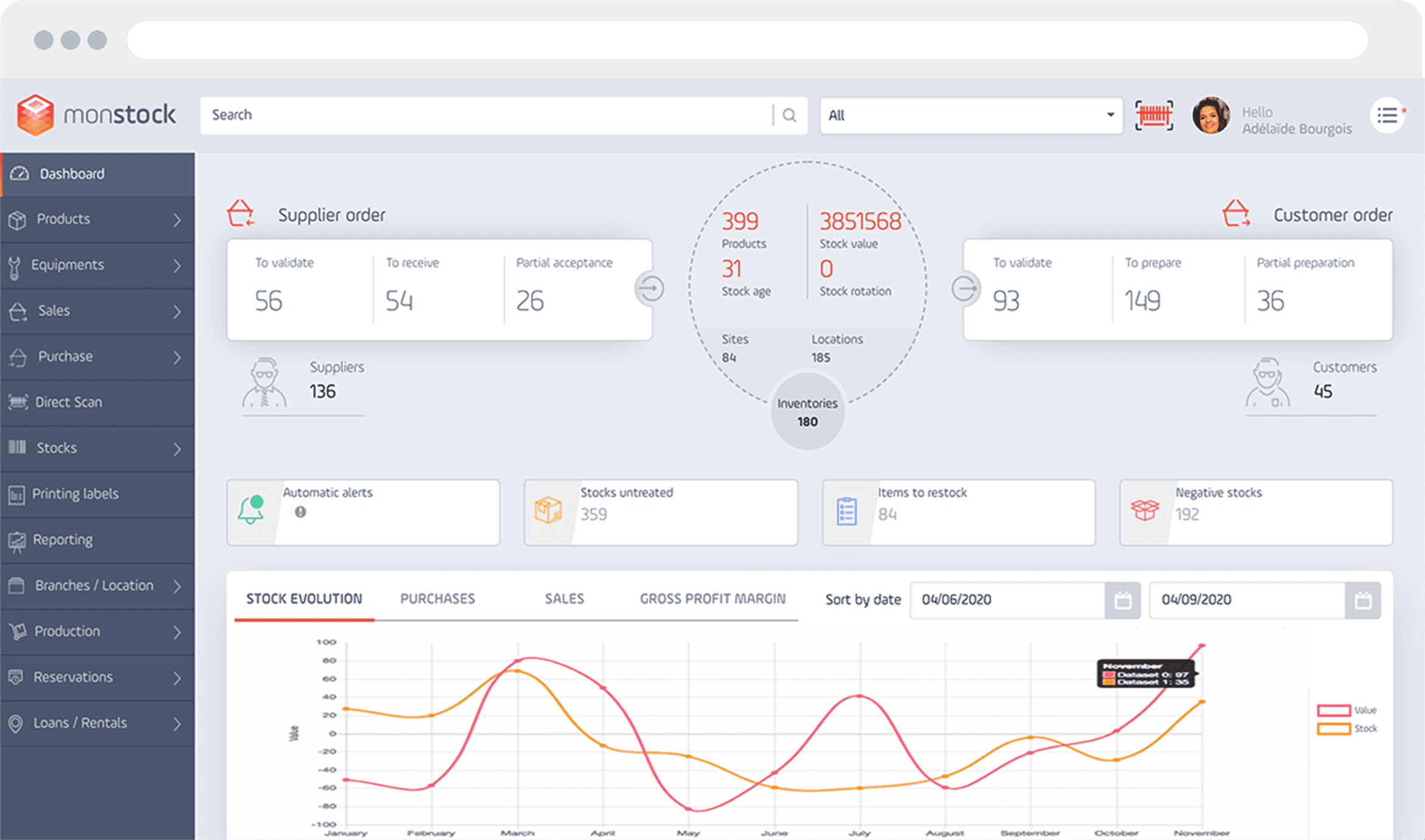
Task: Open the Reporting section icon
Action: coord(16,540)
